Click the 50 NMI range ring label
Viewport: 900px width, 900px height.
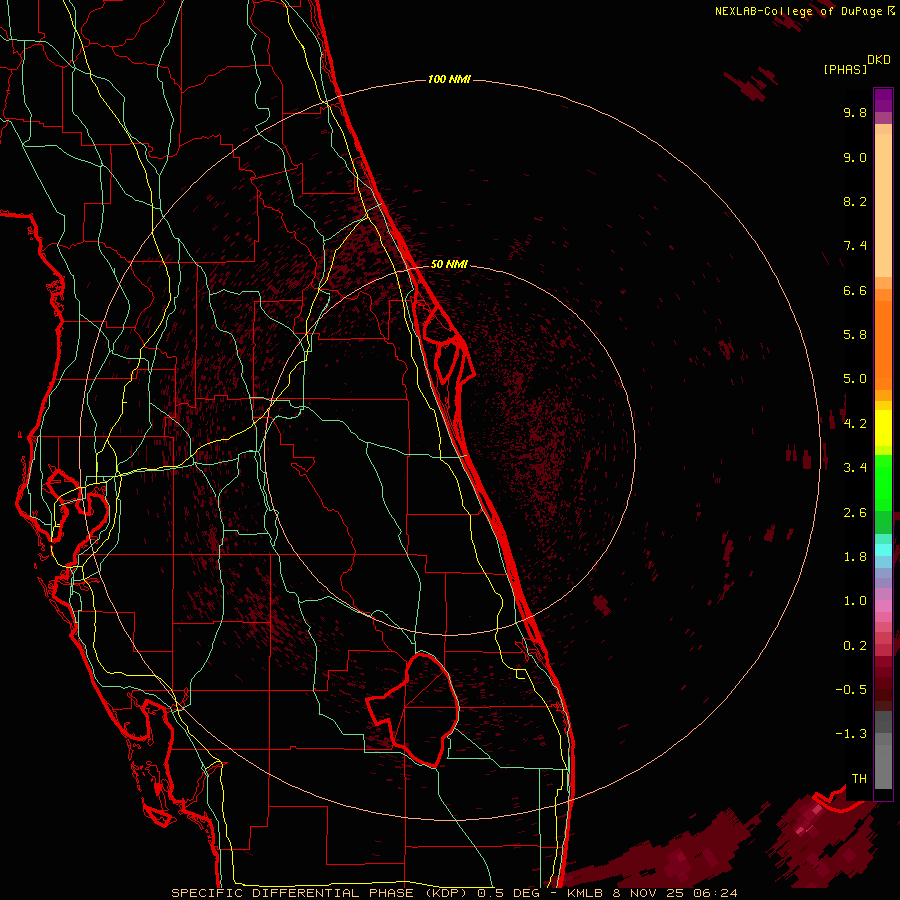(449, 264)
